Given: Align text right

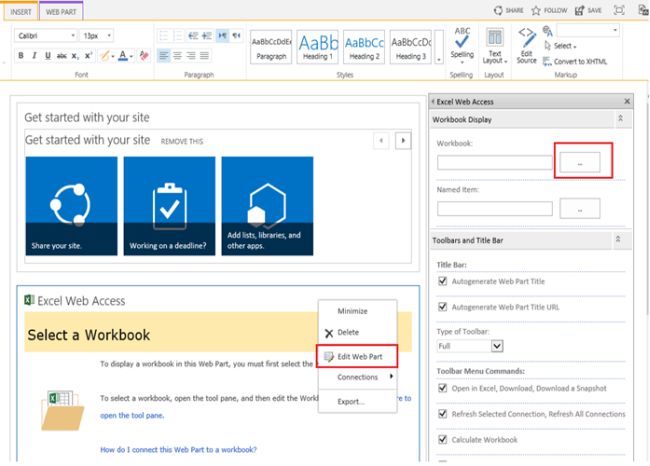Looking at the screenshot, I should tap(191, 56).
